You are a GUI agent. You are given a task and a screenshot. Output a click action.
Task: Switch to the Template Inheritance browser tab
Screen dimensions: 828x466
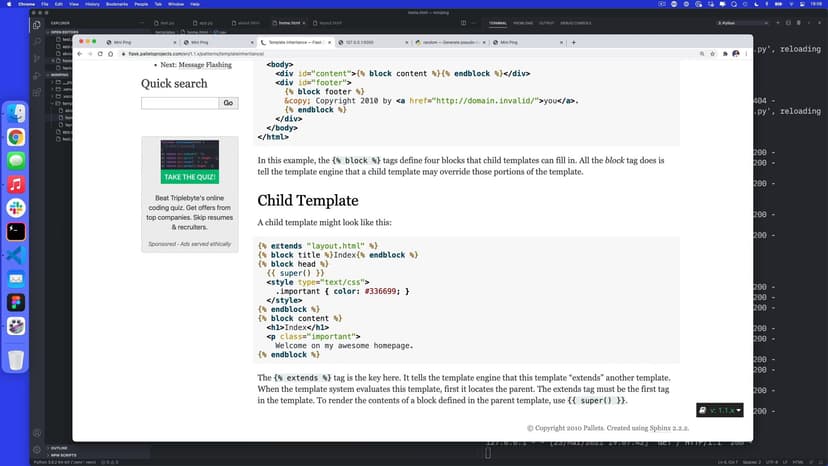(295, 42)
